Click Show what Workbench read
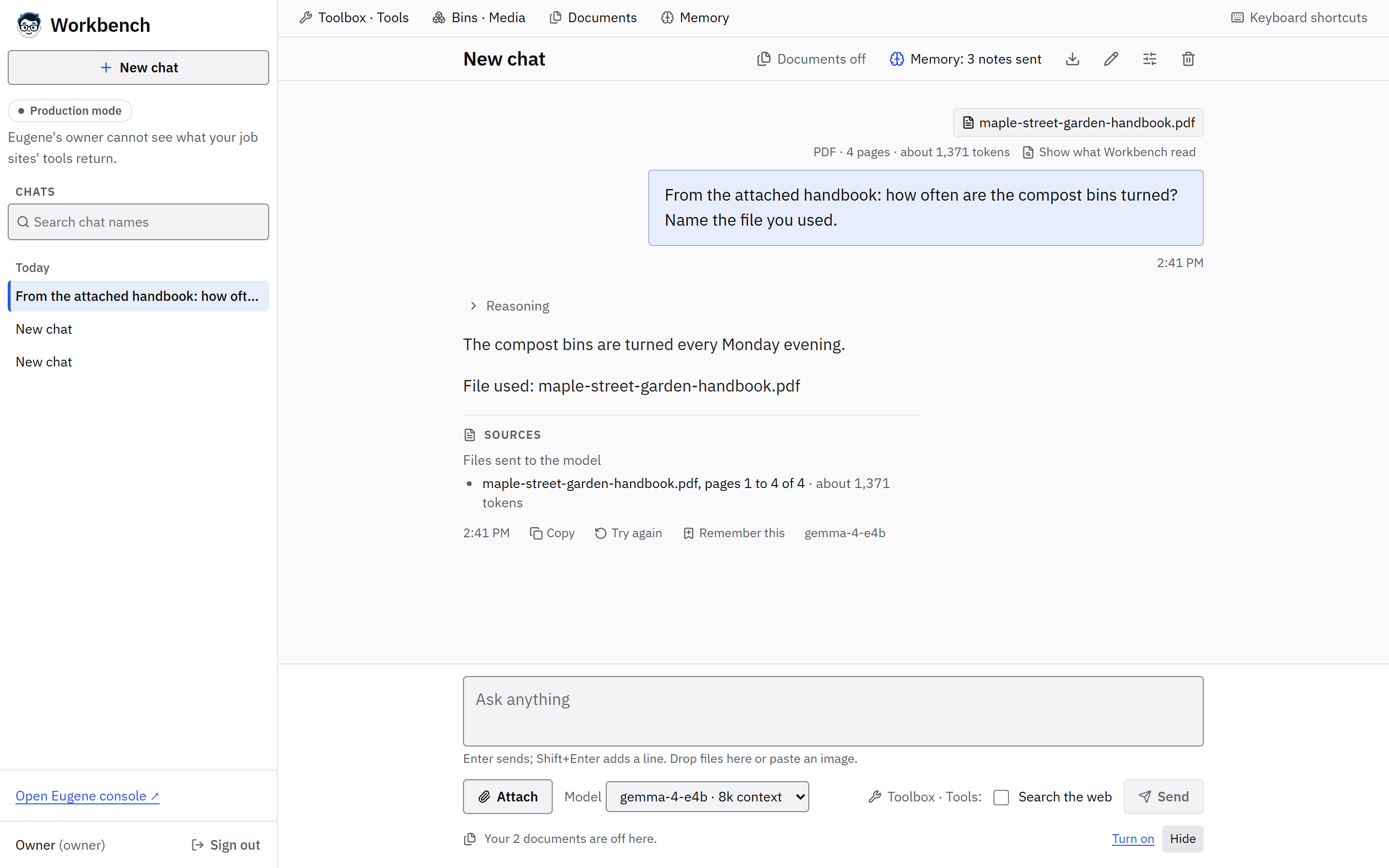The image size is (1389, 868). (x=1109, y=152)
